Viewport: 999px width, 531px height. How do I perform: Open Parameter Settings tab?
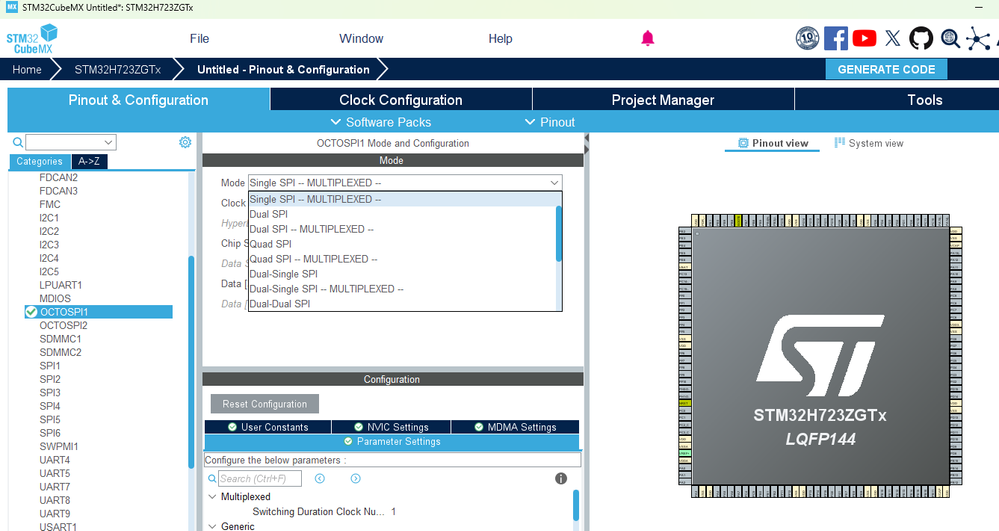click(392, 441)
